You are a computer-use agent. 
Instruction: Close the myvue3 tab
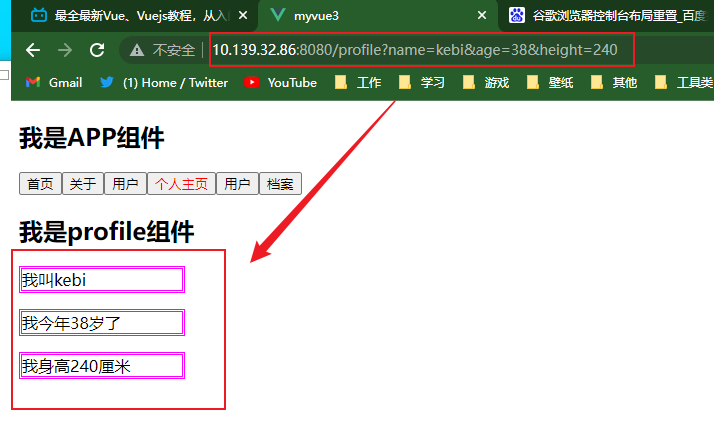tap(482, 16)
